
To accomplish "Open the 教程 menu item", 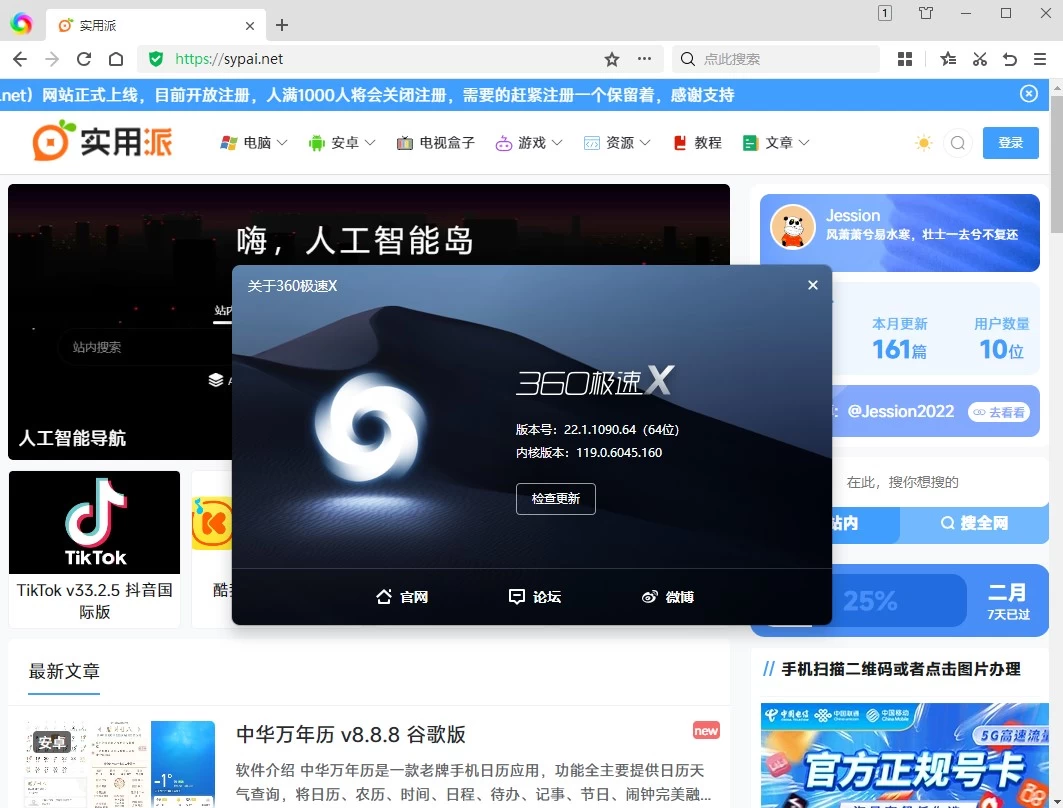I will click(x=698, y=143).
